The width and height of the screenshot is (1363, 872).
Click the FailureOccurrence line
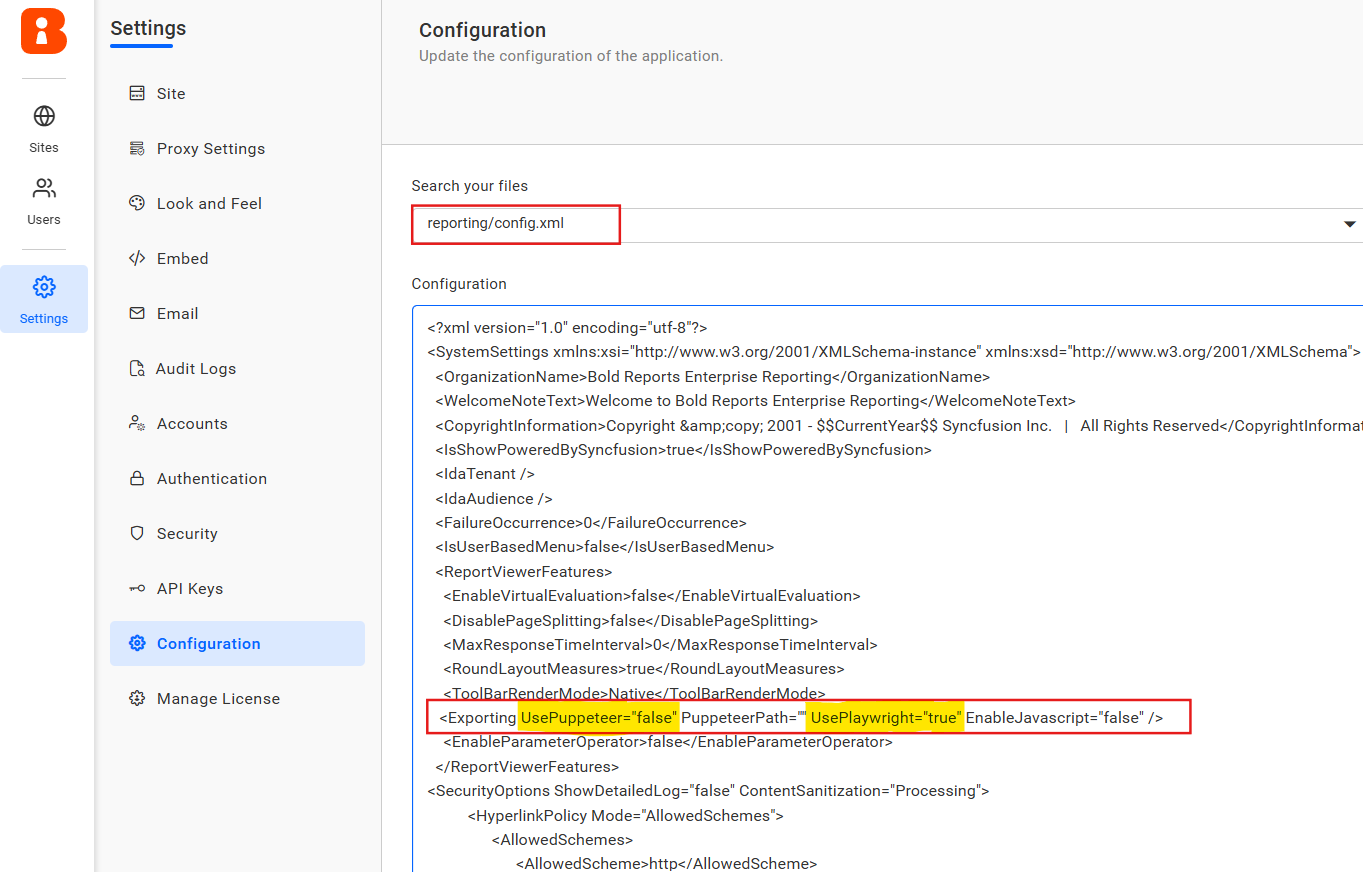[590, 523]
